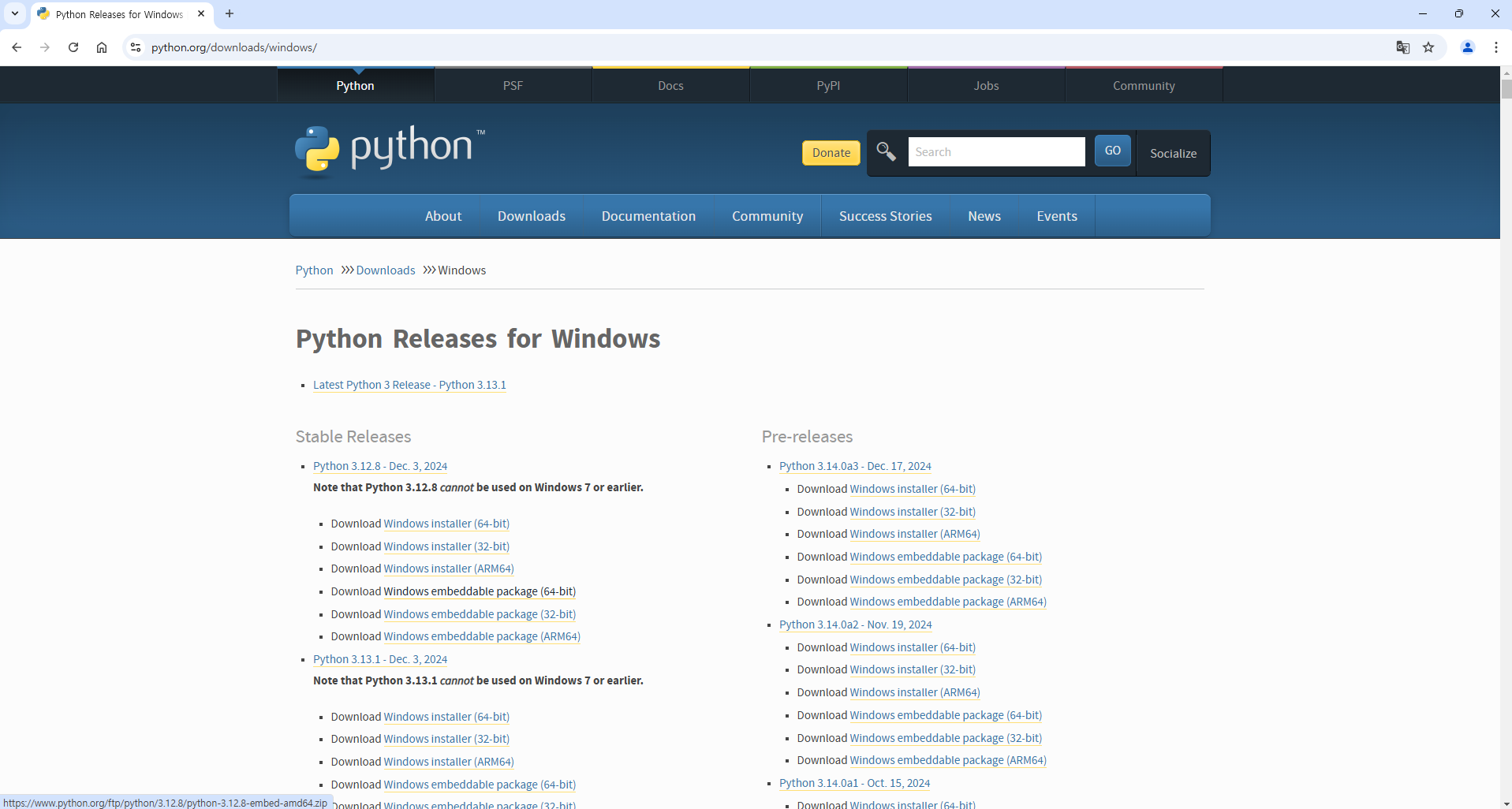Download 3.12.8 embeddable package (32-bit)
Screen dimensions: 1512x809
pyautogui.click(x=480, y=614)
